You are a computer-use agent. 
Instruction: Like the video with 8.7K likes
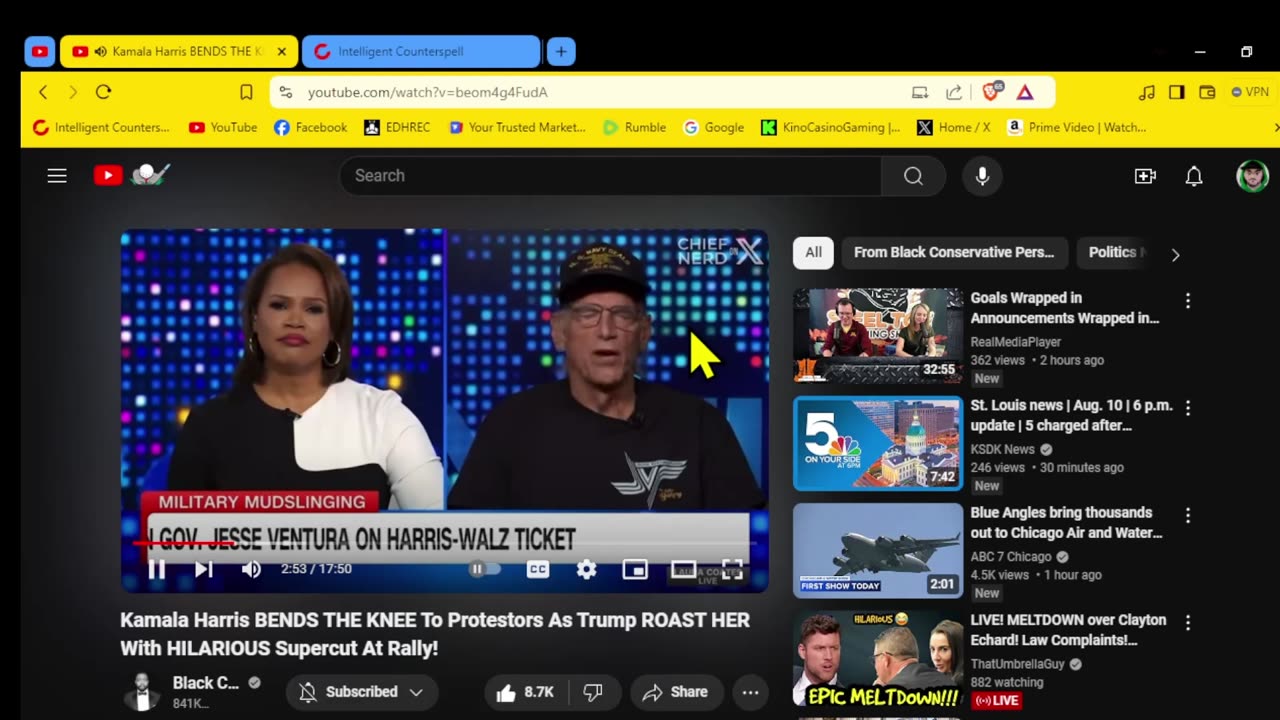525,692
